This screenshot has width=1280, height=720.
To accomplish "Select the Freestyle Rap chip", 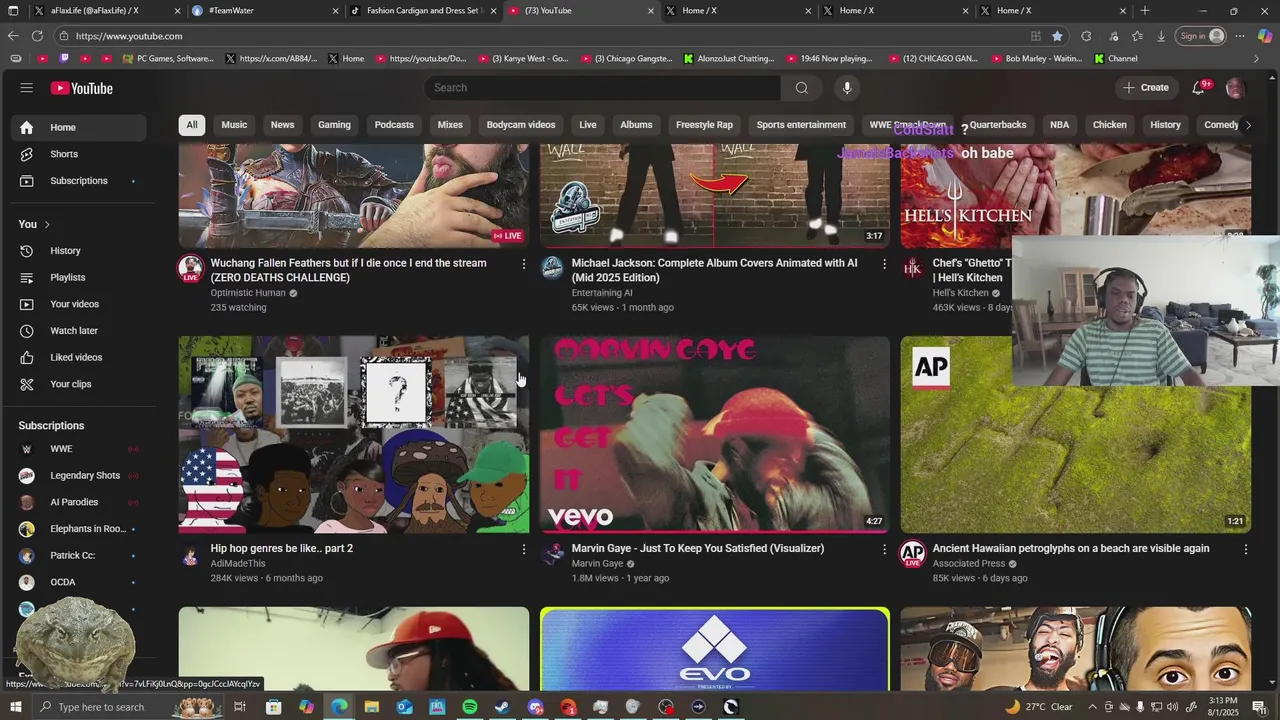I will [x=704, y=125].
